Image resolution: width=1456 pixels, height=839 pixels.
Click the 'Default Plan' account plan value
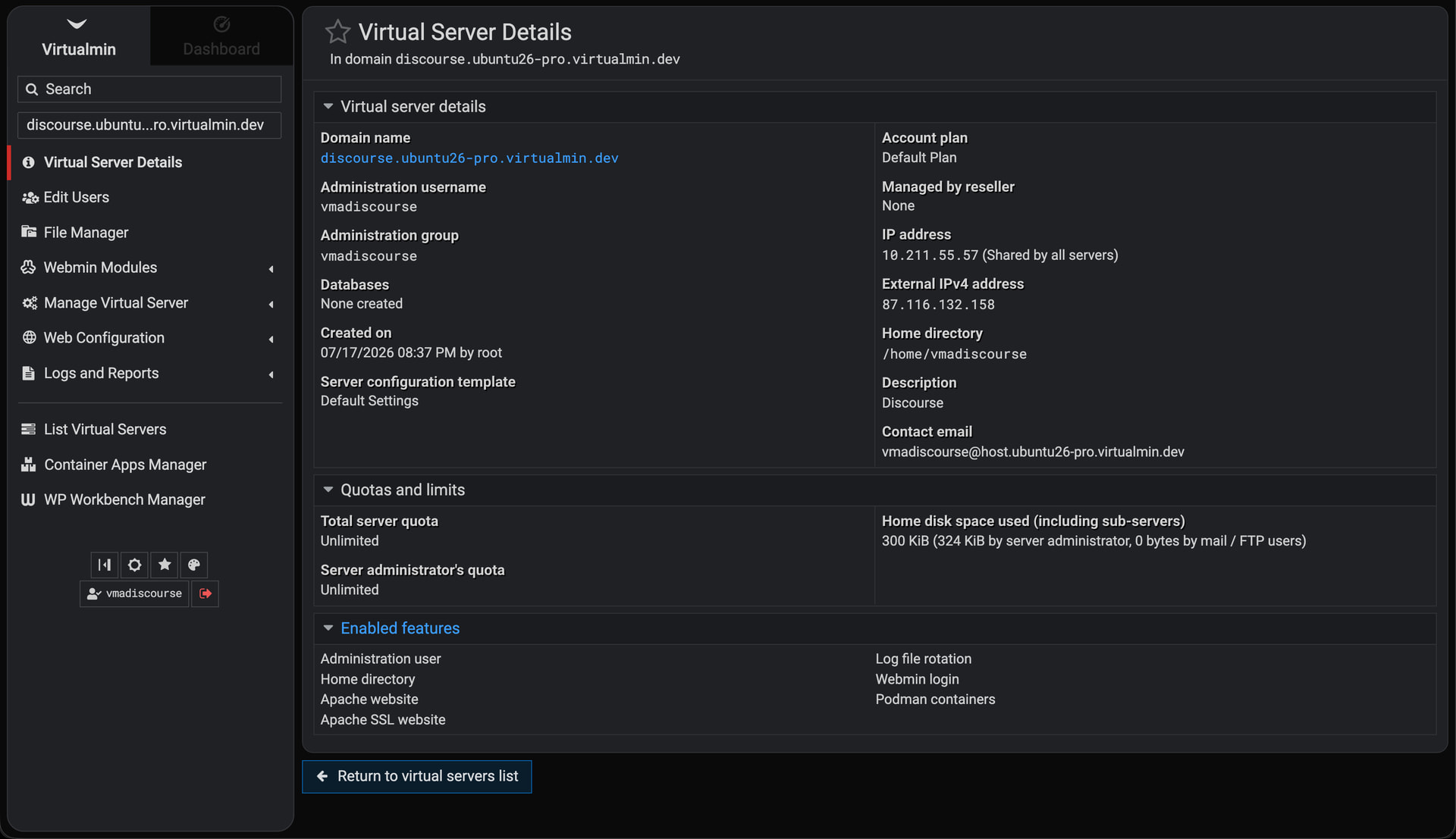(919, 158)
